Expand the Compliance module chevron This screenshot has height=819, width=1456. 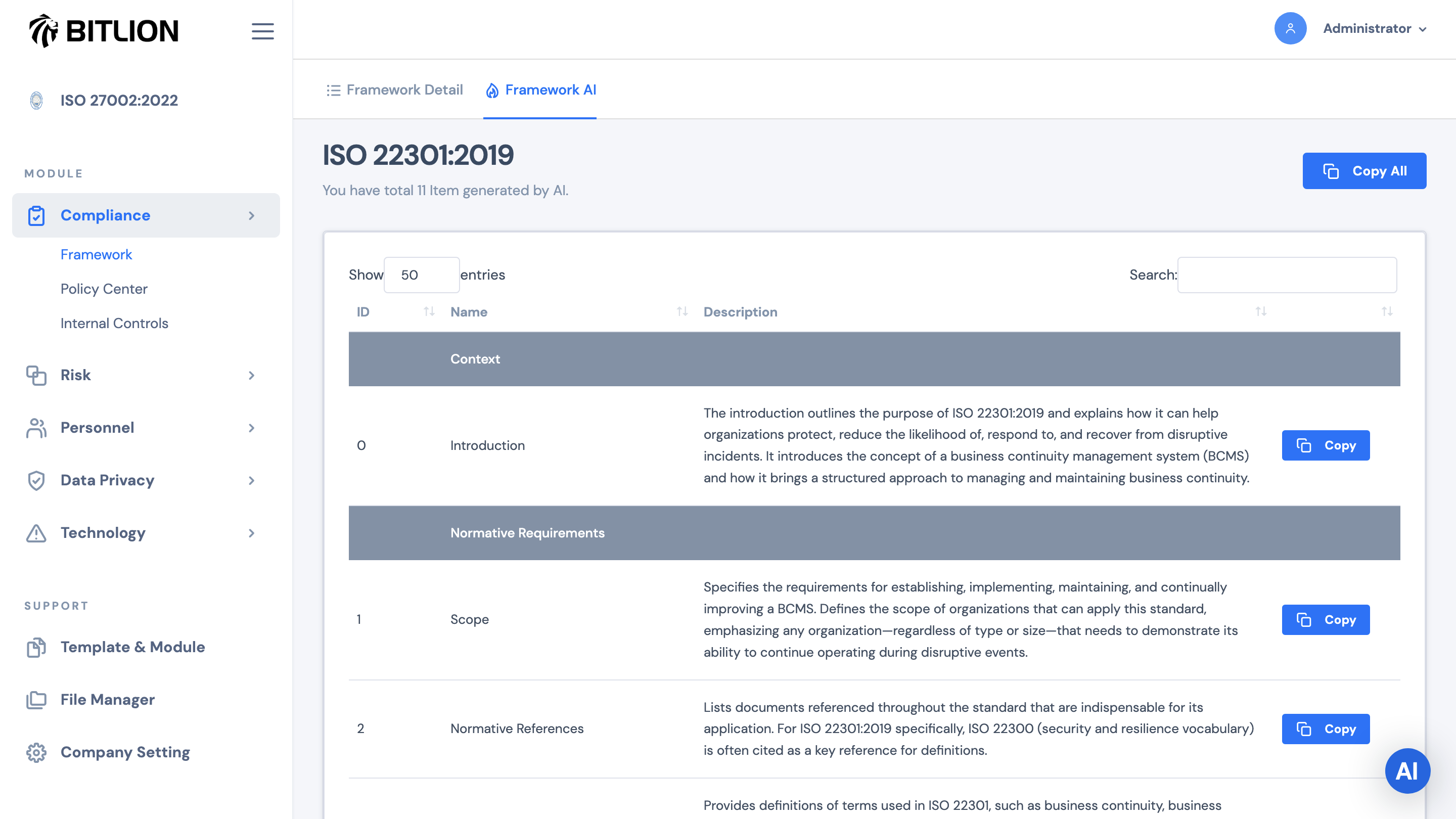pos(252,216)
